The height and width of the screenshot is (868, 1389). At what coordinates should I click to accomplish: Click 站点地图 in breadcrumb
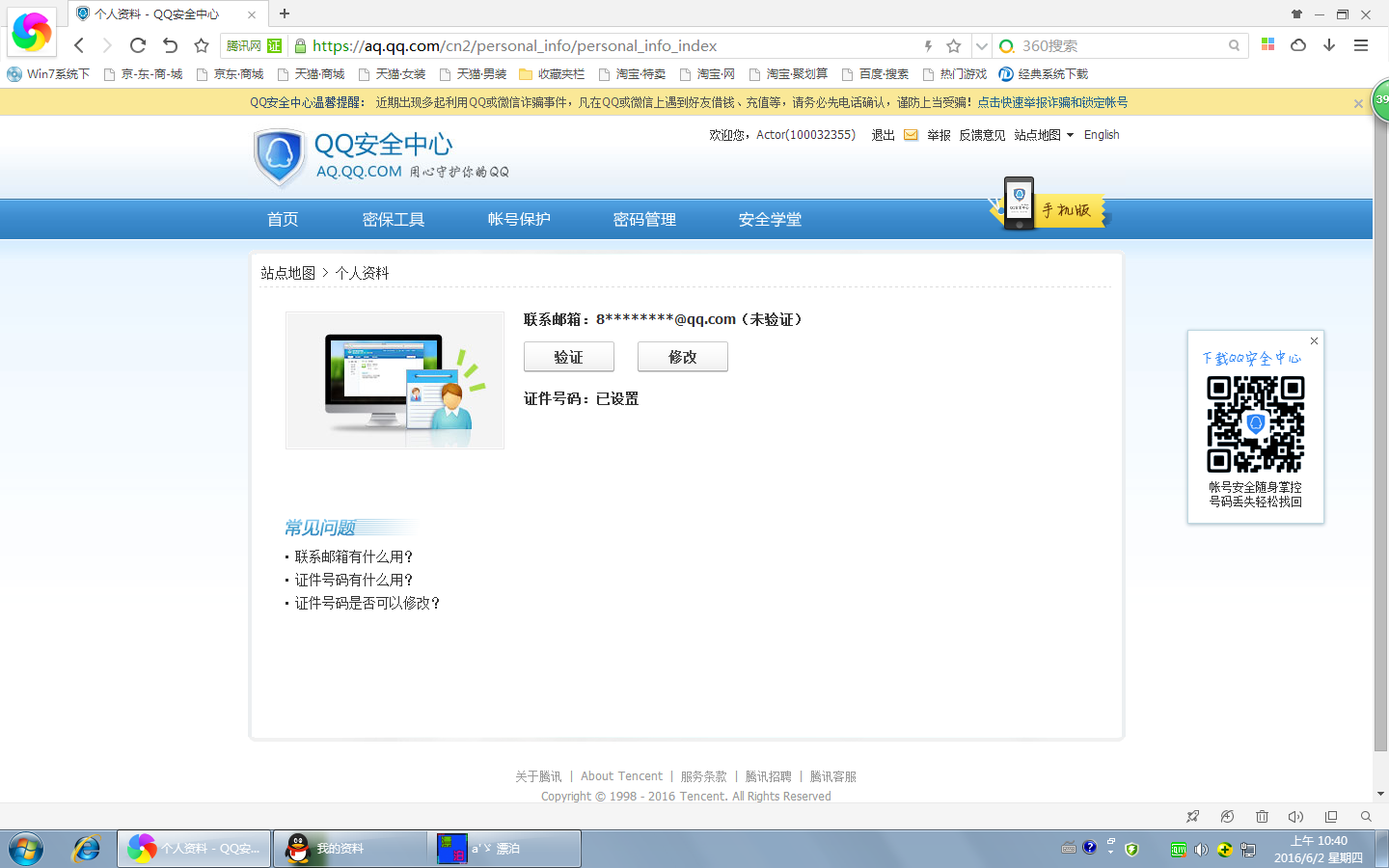(x=287, y=273)
